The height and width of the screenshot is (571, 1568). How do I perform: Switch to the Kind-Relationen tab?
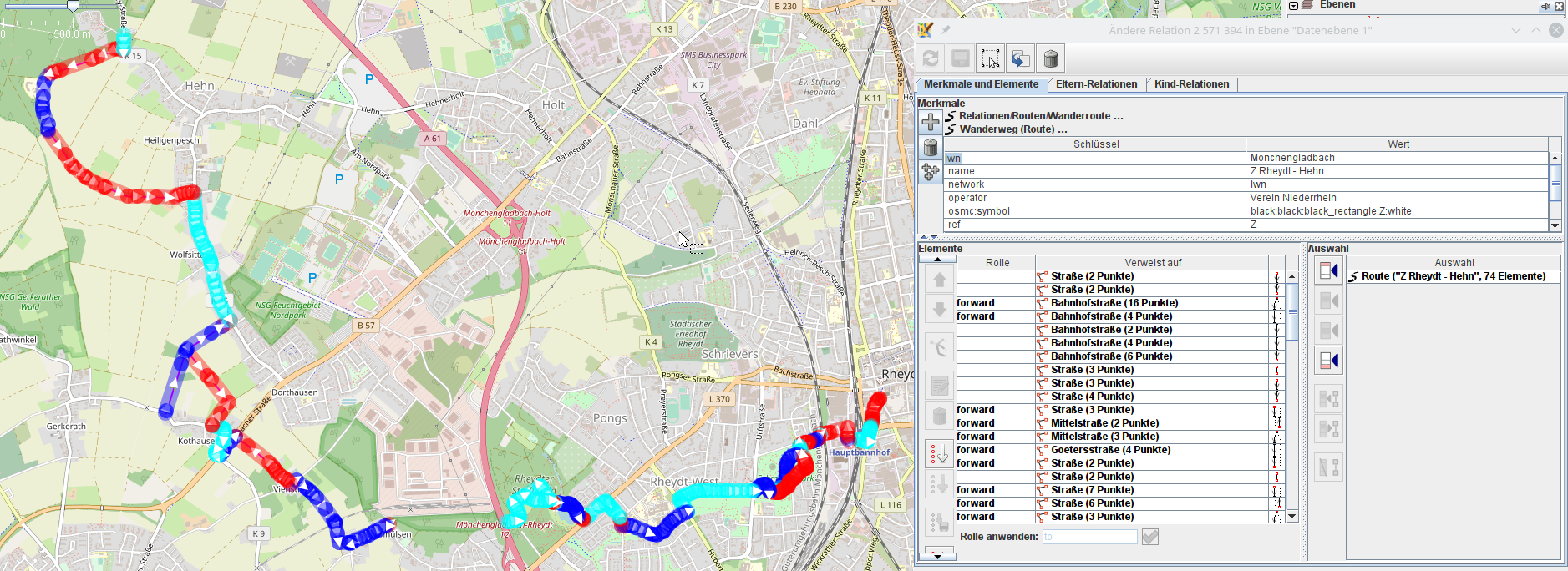pyautogui.click(x=1191, y=84)
